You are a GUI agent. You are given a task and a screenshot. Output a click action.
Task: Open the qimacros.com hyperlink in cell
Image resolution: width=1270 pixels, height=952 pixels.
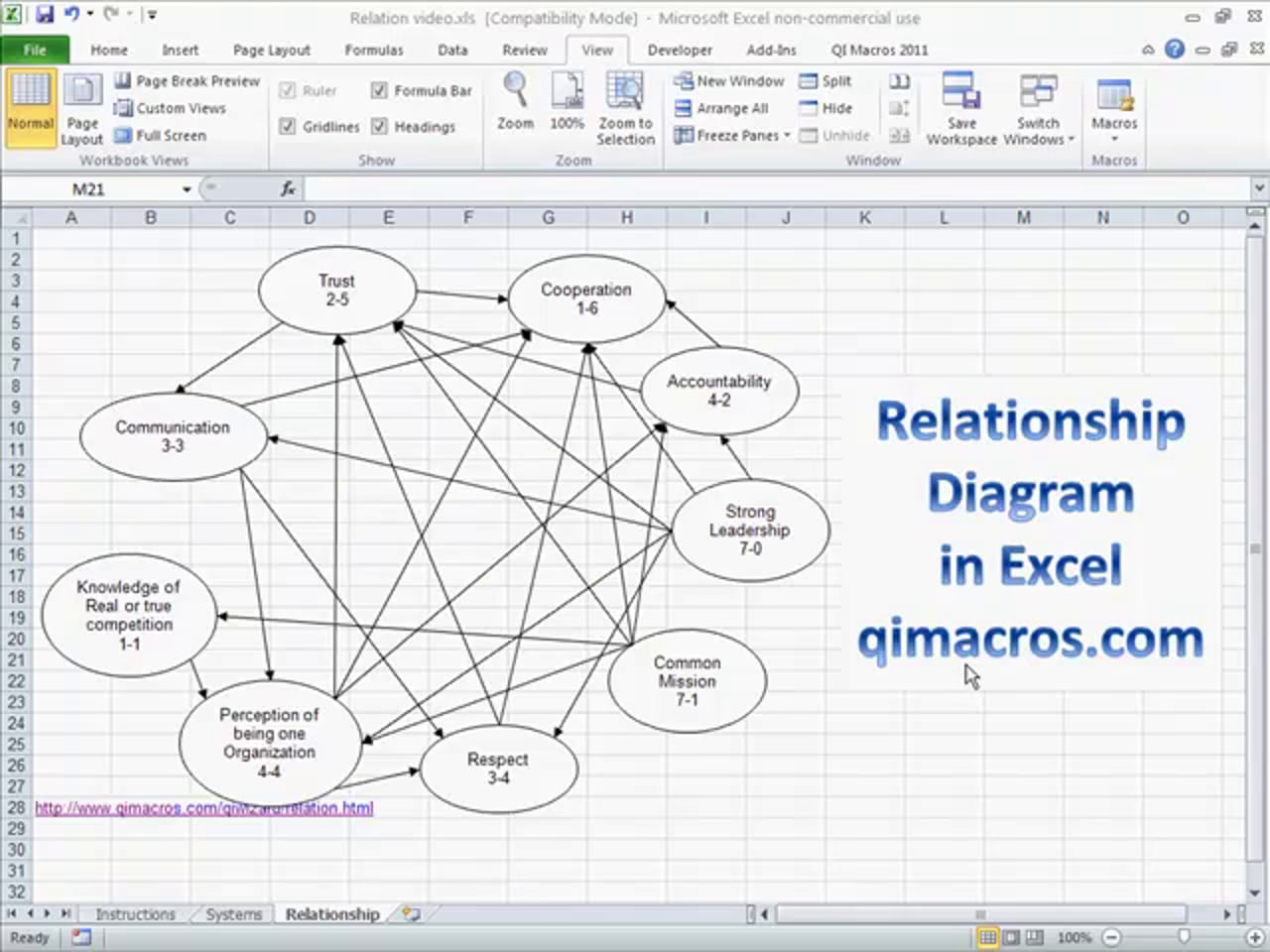click(204, 808)
